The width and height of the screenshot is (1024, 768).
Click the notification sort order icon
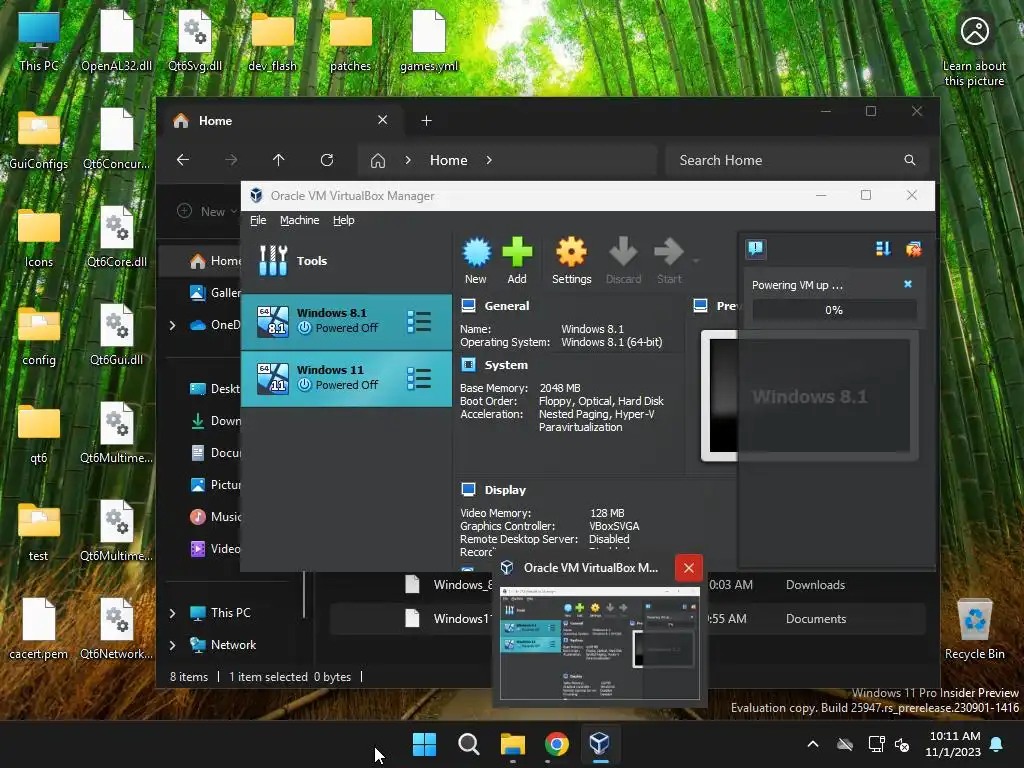pos(883,249)
